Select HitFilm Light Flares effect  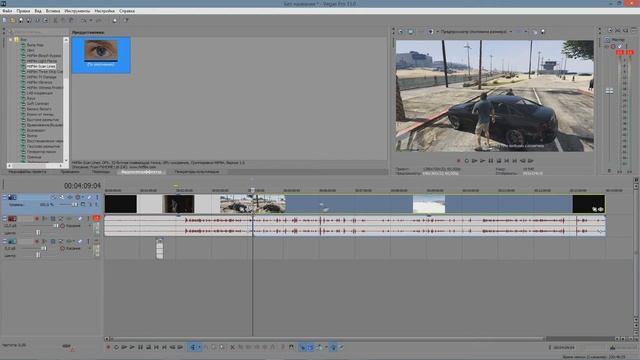click(x=42, y=61)
